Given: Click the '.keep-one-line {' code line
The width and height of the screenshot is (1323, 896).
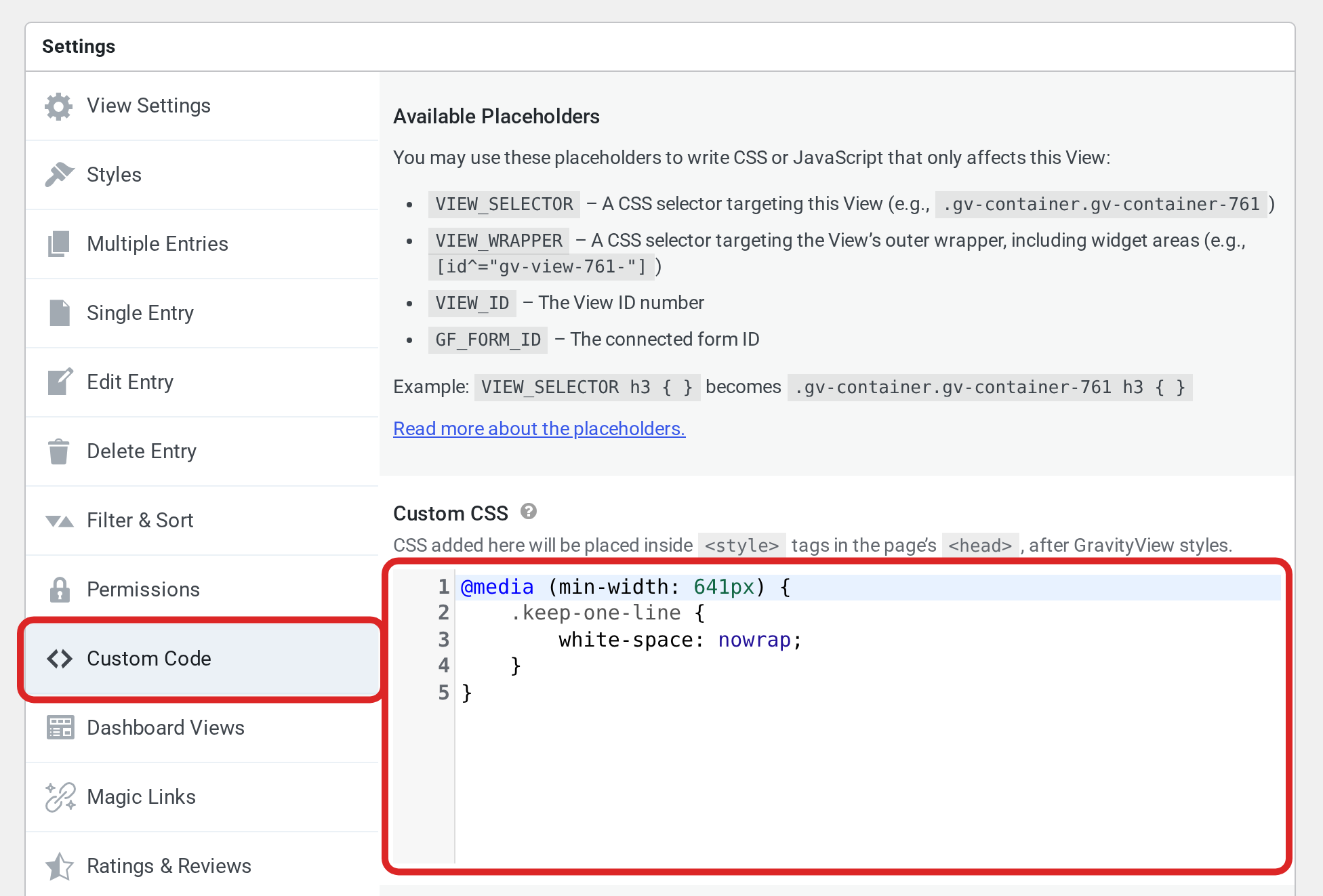Looking at the screenshot, I should [868, 613].
